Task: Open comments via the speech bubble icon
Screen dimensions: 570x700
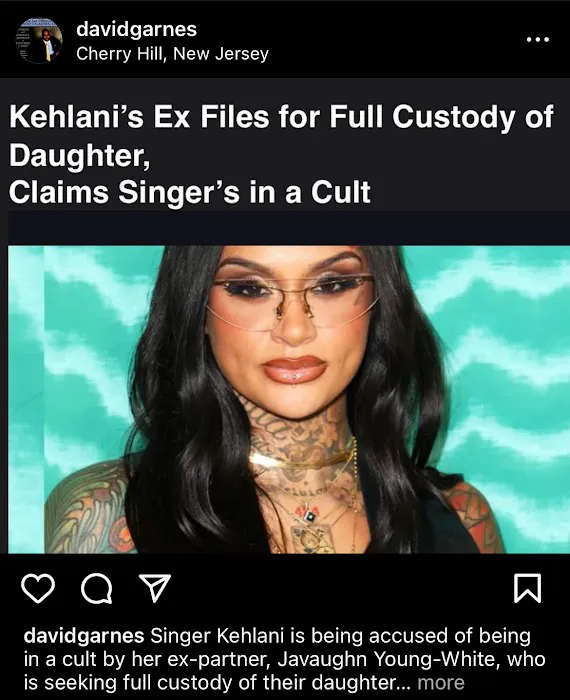Action: tap(96, 588)
